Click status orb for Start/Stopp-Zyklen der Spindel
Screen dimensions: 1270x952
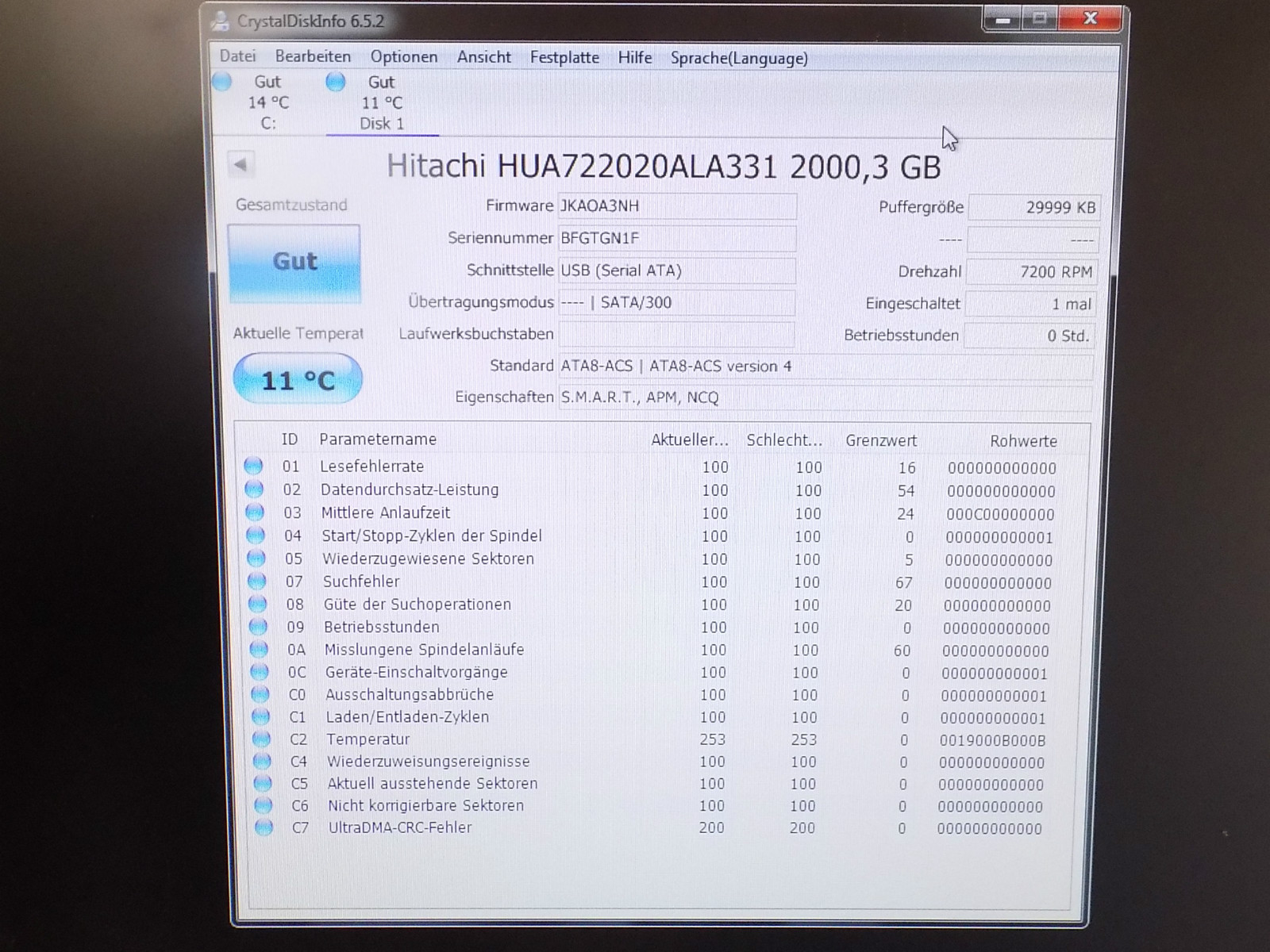tap(256, 535)
